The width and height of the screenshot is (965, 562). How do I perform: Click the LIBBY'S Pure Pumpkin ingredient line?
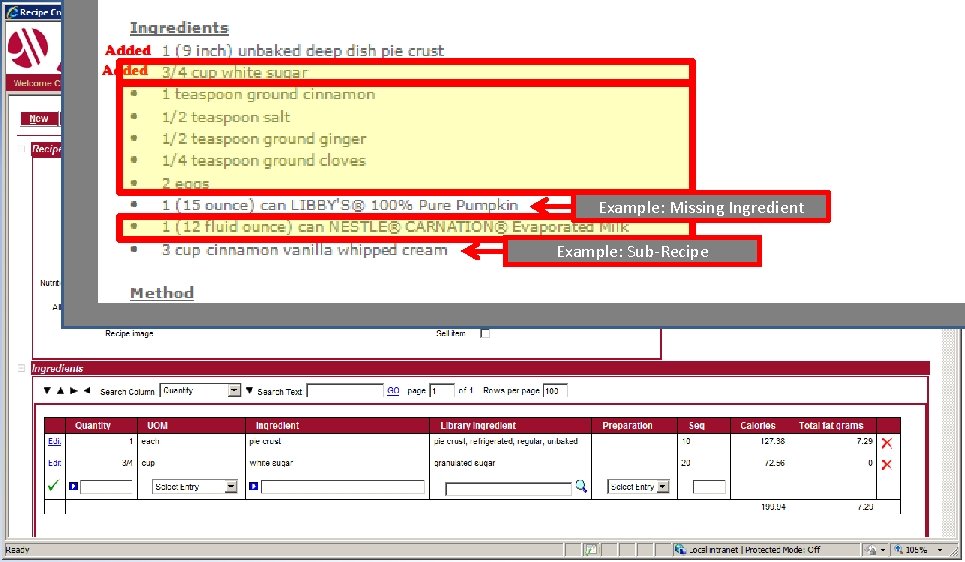(340, 205)
